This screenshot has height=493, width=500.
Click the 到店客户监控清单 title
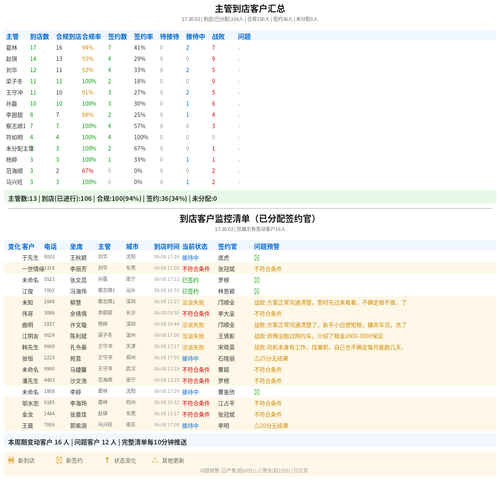pos(247,219)
